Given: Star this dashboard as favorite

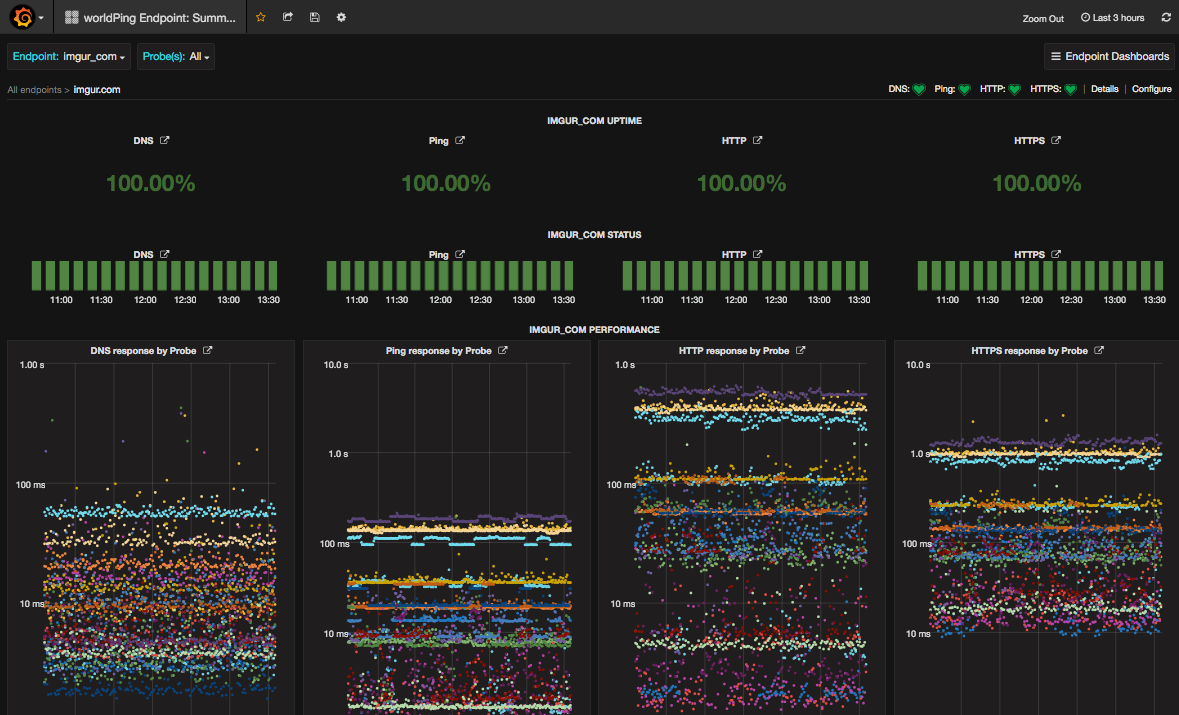Looking at the screenshot, I should point(261,17).
